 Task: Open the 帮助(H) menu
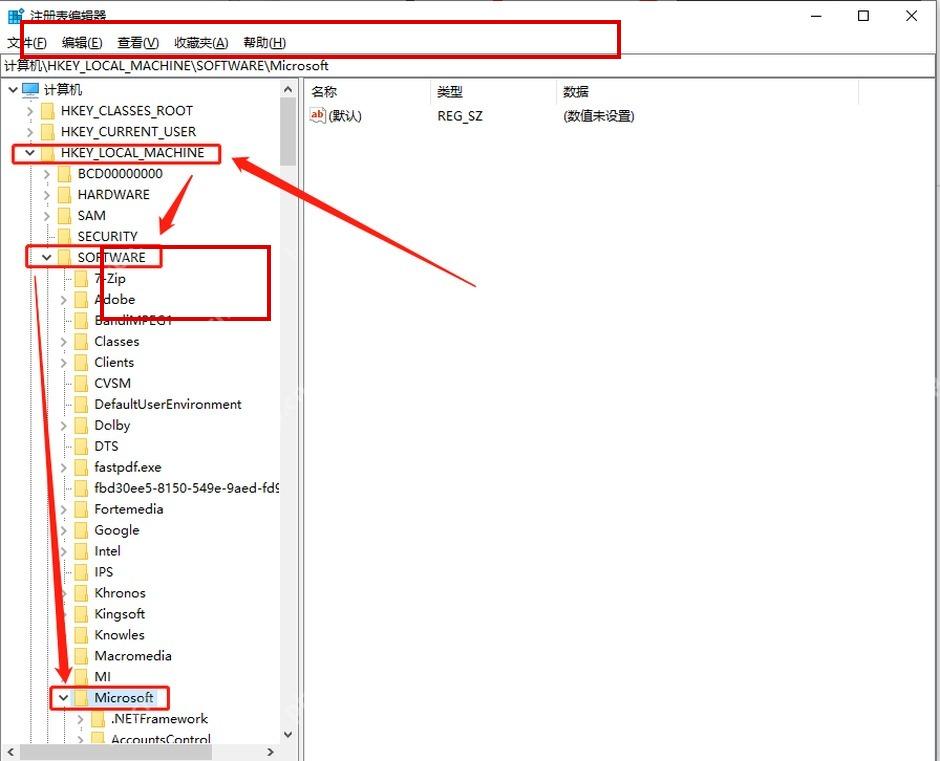264,43
